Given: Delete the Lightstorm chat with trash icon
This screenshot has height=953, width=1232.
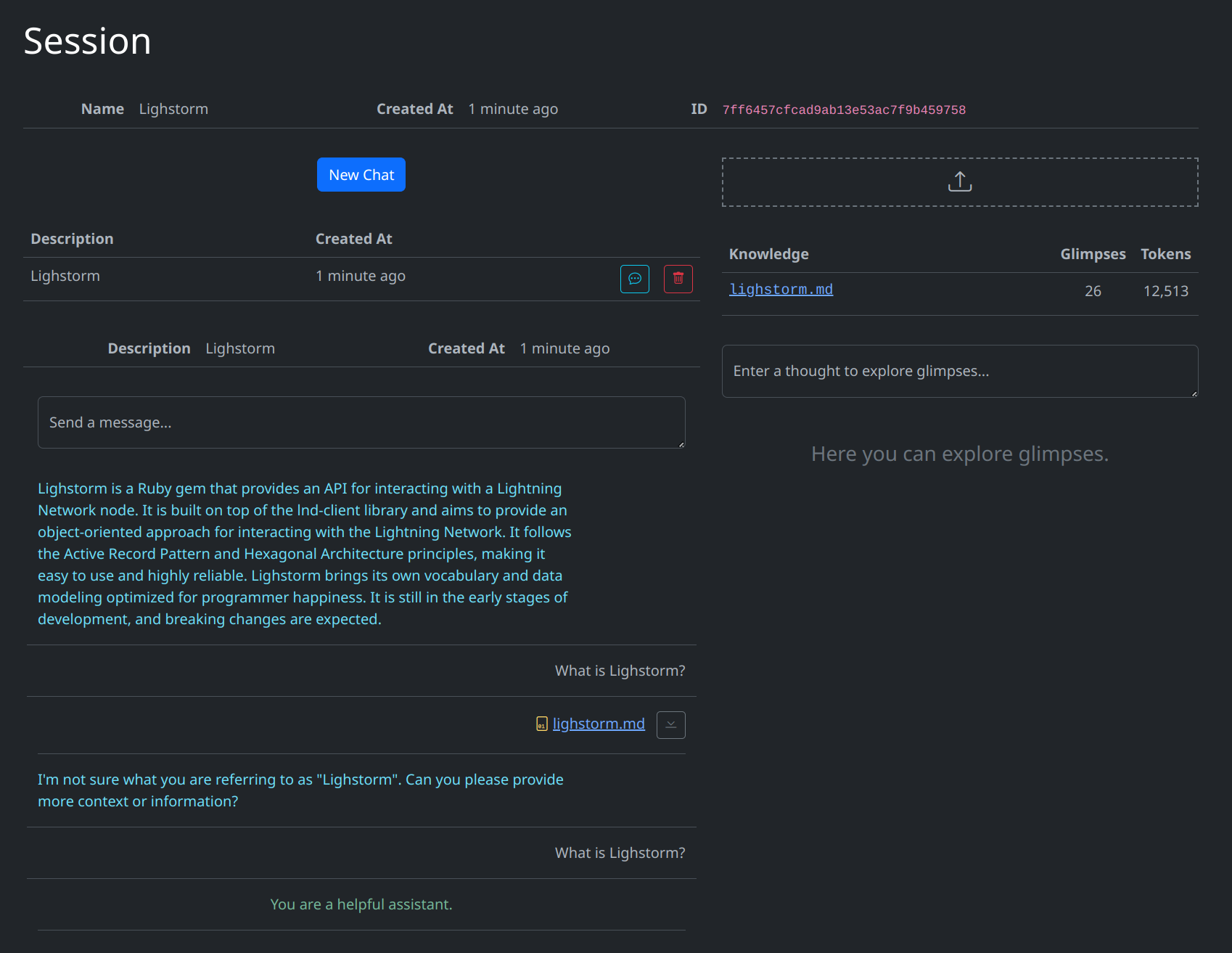Looking at the screenshot, I should [678, 279].
